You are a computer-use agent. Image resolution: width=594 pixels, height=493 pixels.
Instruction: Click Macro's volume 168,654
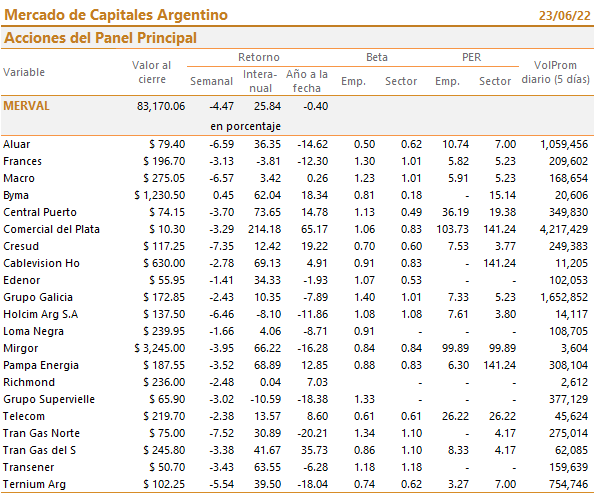click(x=569, y=178)
